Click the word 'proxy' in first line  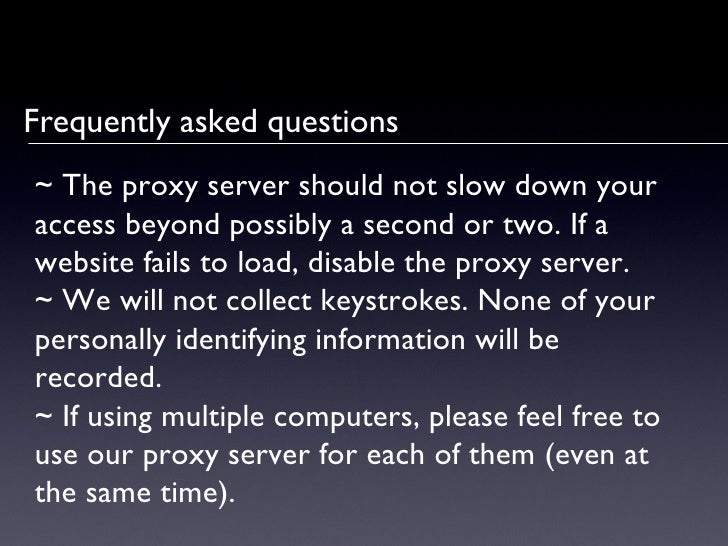click(160, 188)
